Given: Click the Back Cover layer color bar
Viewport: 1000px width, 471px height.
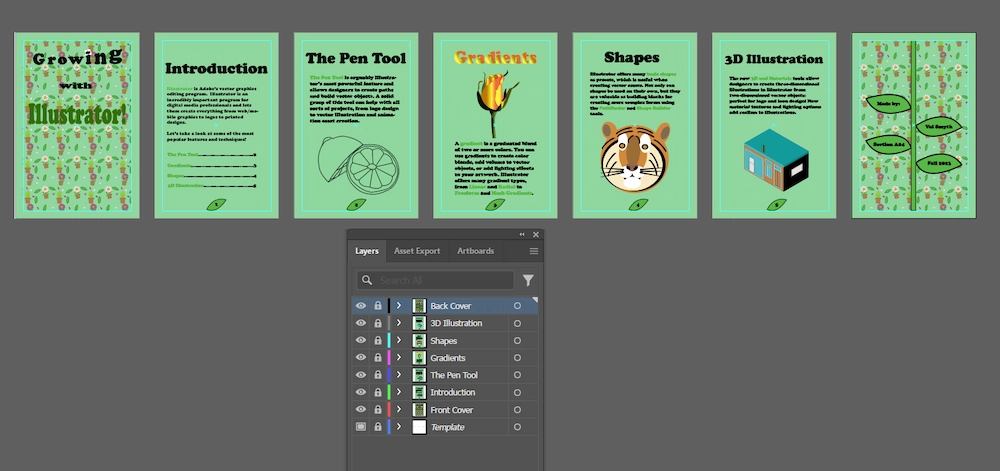Looking at the screenshot, I should [x=389, y=306].
